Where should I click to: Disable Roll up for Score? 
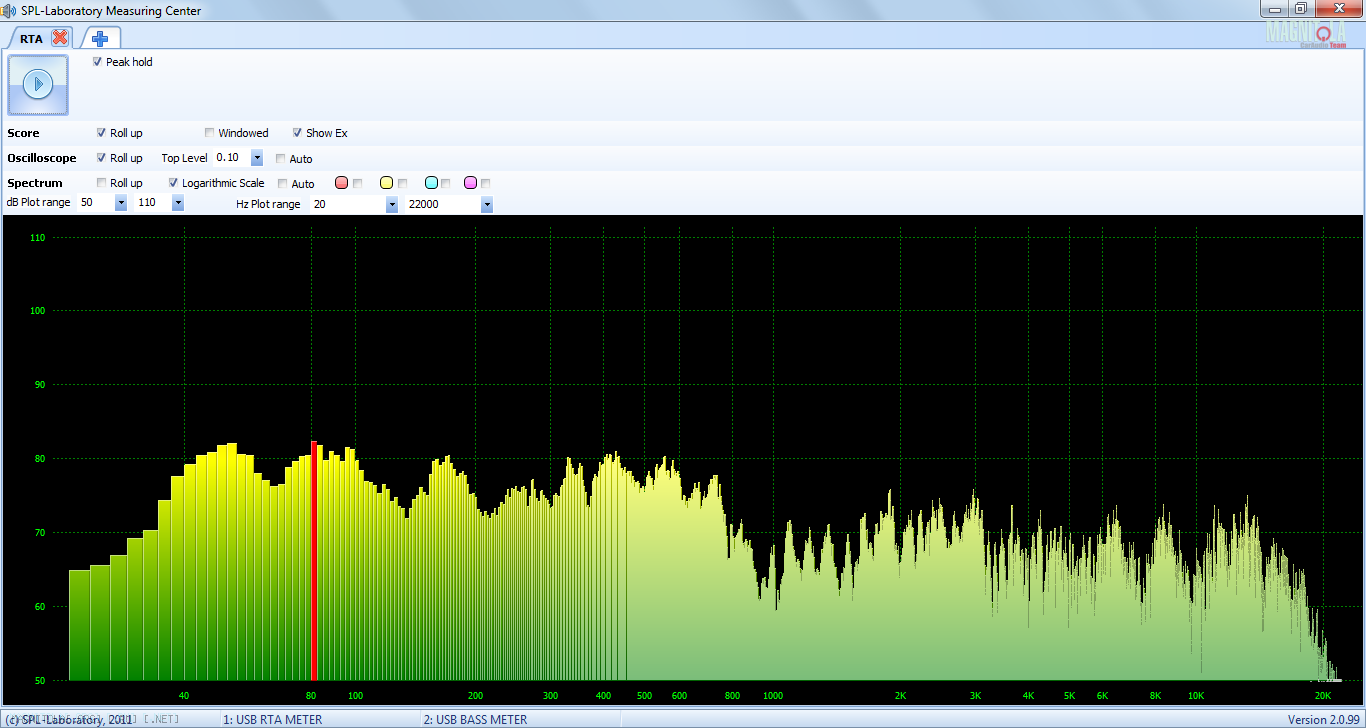click(x=102, y=133)
